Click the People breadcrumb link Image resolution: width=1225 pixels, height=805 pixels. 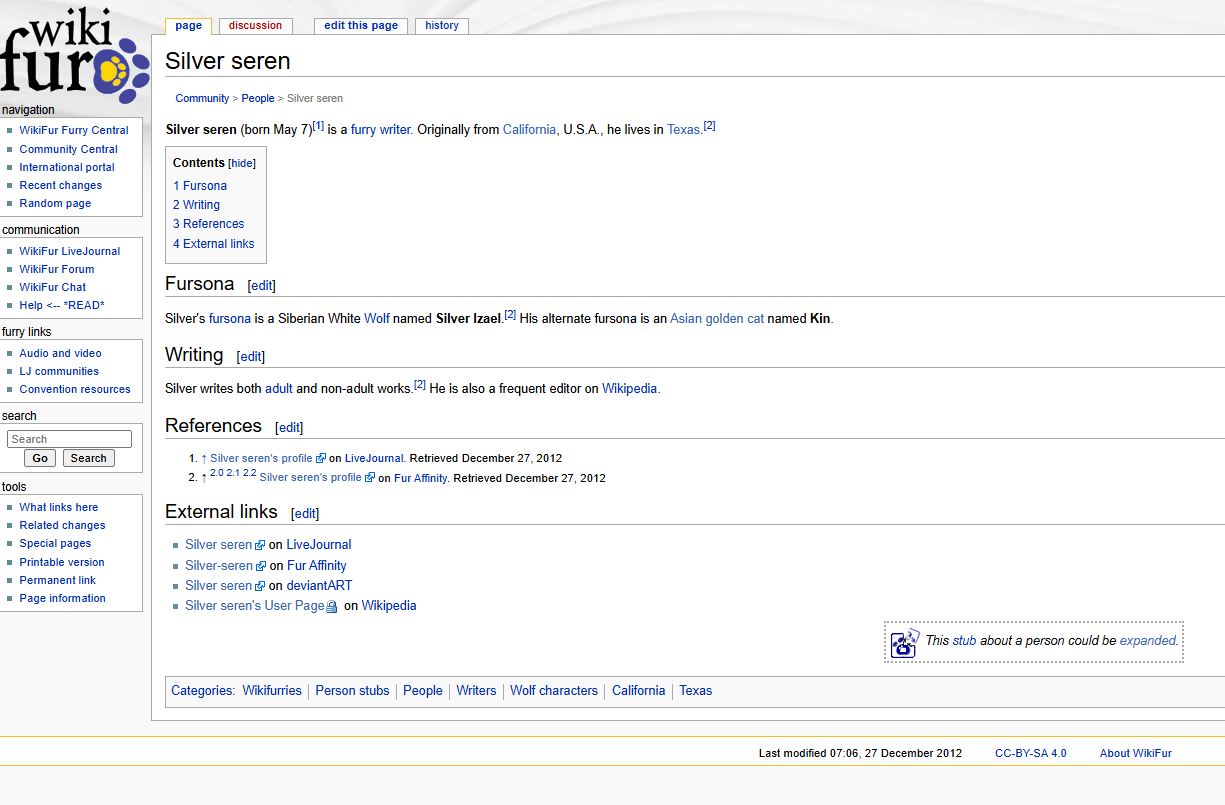(258, 98)
